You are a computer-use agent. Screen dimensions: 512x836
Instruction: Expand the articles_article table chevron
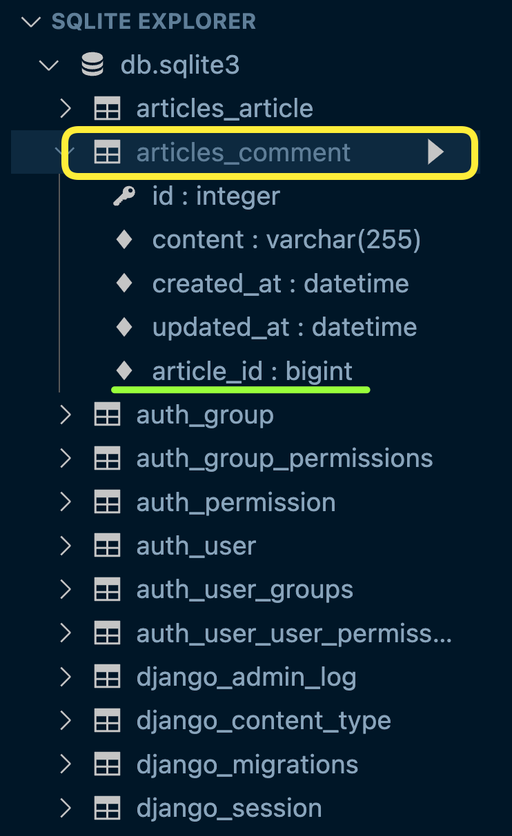pos(66,109)
